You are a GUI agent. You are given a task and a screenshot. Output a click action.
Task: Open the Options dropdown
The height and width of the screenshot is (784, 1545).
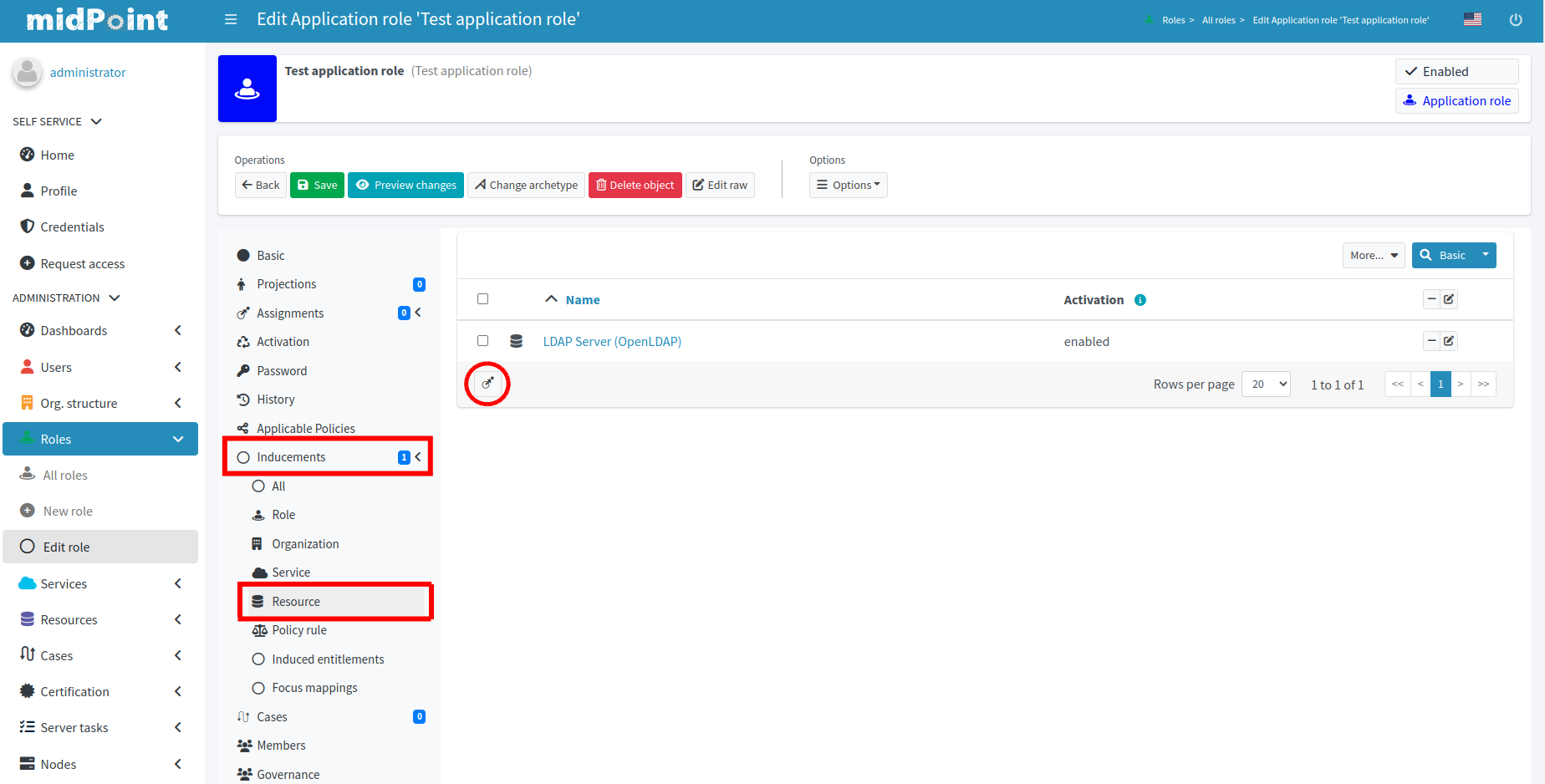pyautogui.click(x=848, y=186)
